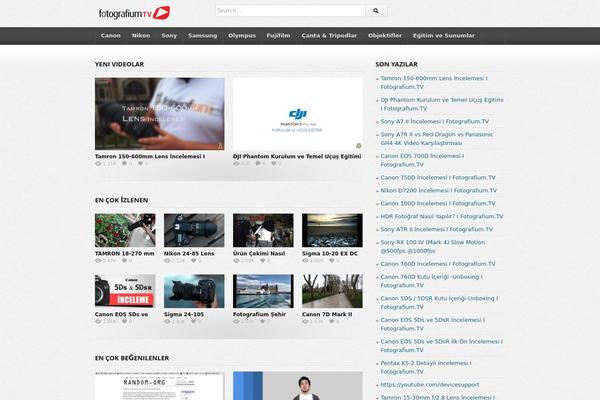Open Sony A7R II vs Red Dragon sidebar post
The image size is (600, 400).
point(437,139)
